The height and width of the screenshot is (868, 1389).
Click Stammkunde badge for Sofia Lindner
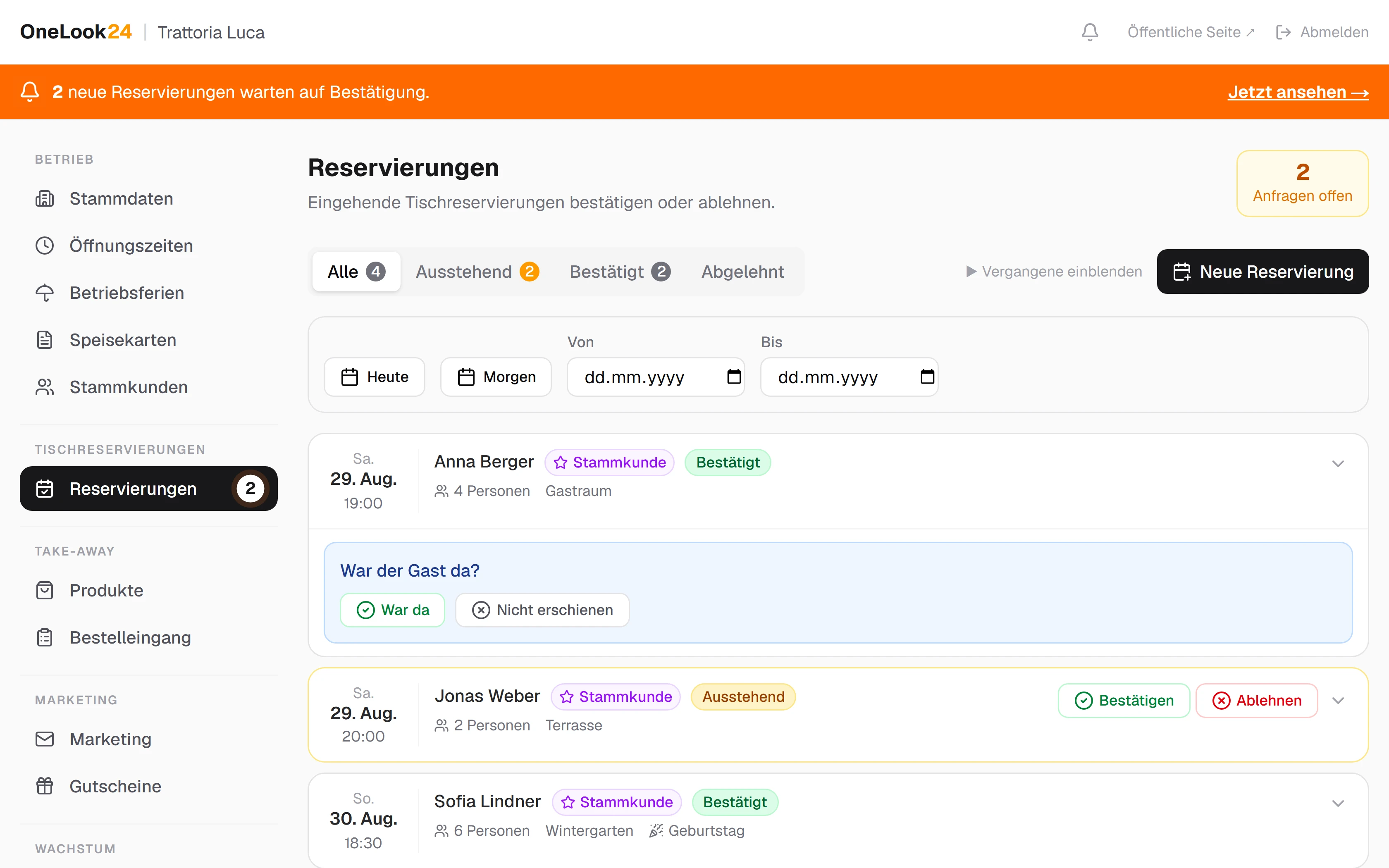[617, 803]
